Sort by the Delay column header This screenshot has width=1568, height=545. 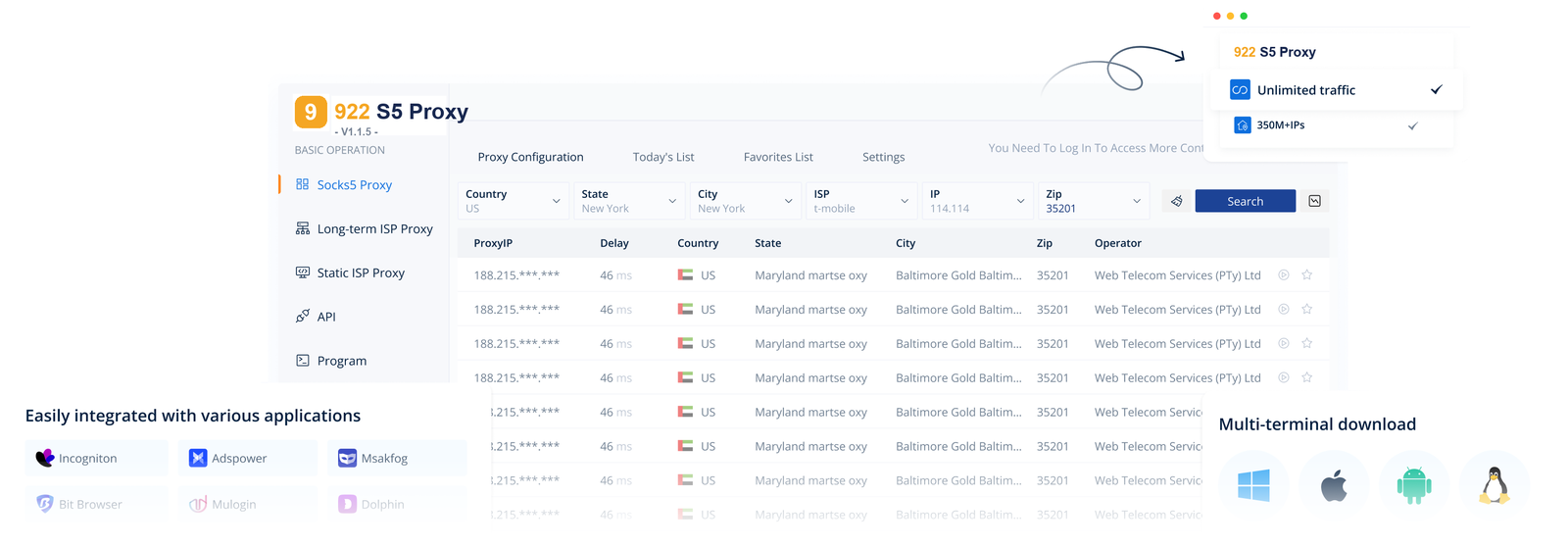(x=614, y=243)
